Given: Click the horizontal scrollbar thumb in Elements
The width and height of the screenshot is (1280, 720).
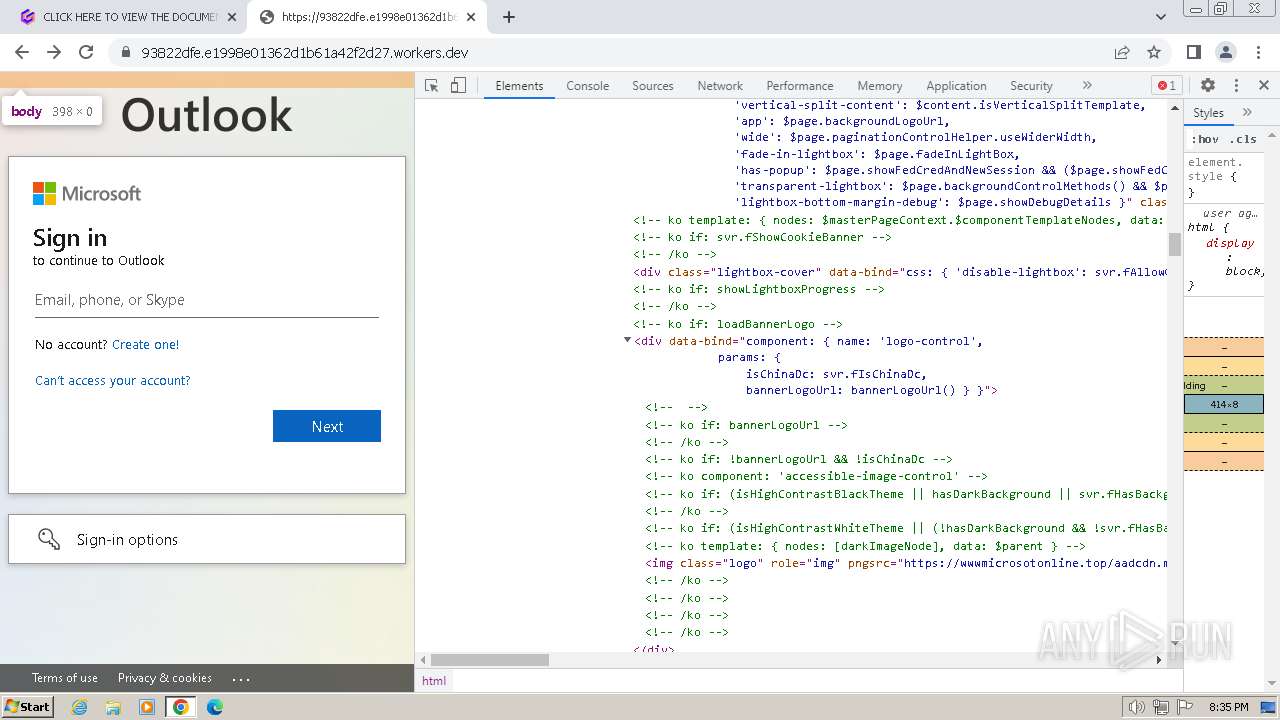Looking at the screenshot, I should (490, 660).
